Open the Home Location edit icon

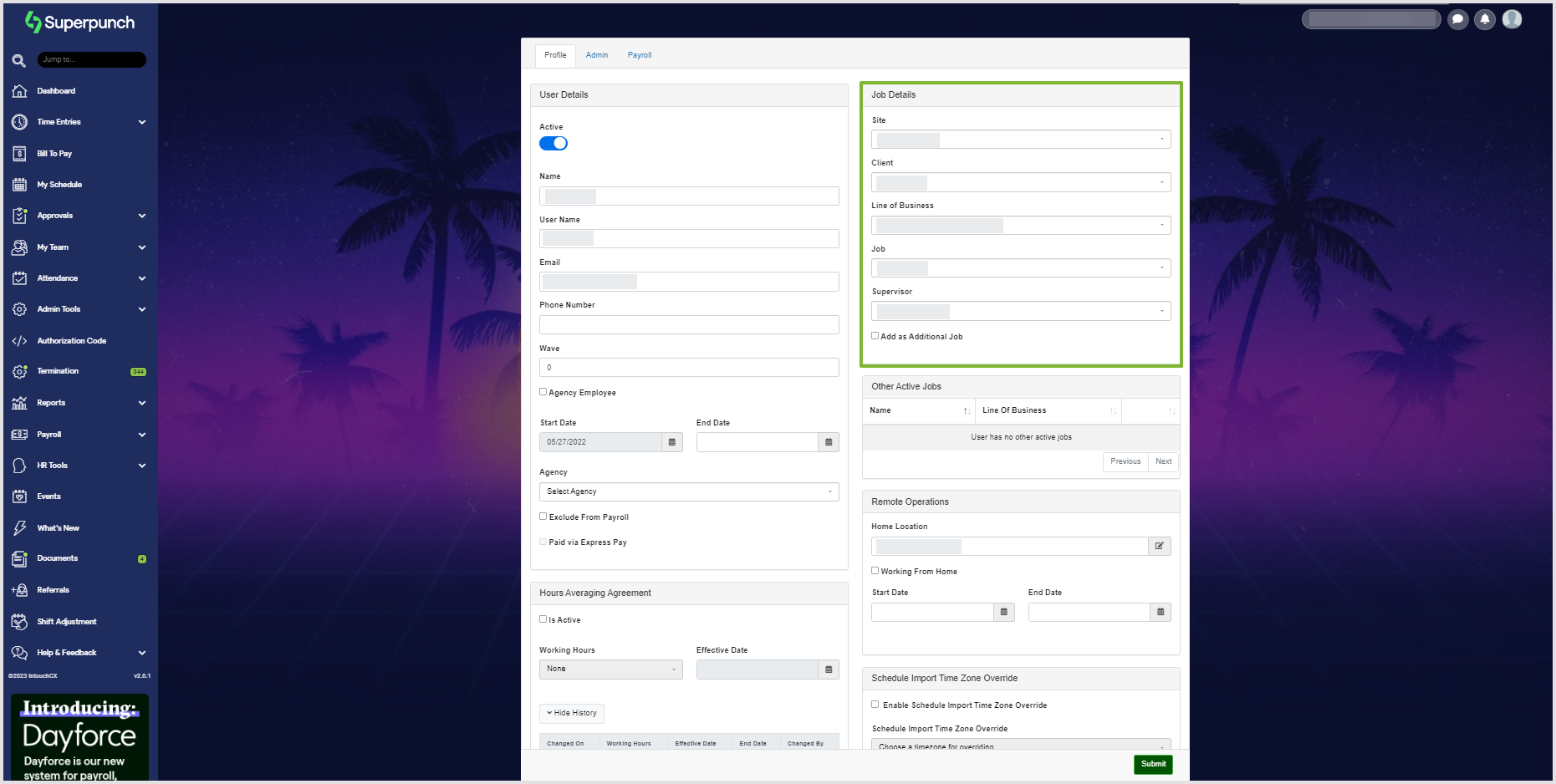coord(1160,546)
